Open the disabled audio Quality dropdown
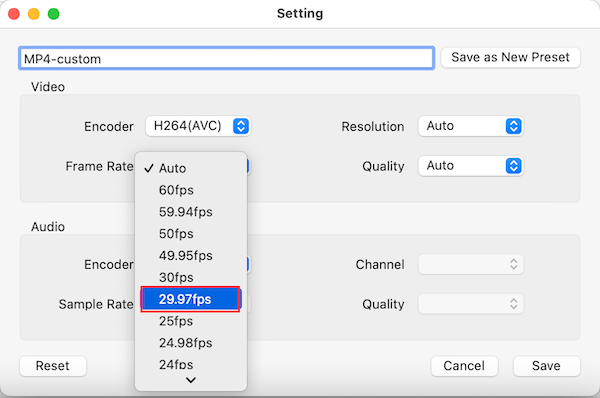This screenshot has height=398, width=600. pyautogui.click(x=471, y=304)
